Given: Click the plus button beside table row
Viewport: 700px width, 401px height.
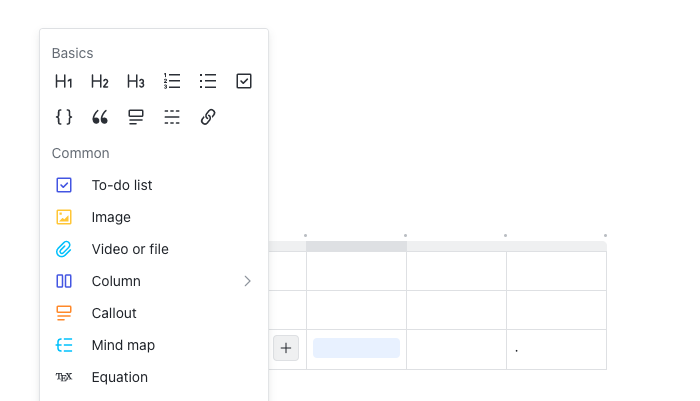Looking at the screenshot, I should tap(286, 348).
